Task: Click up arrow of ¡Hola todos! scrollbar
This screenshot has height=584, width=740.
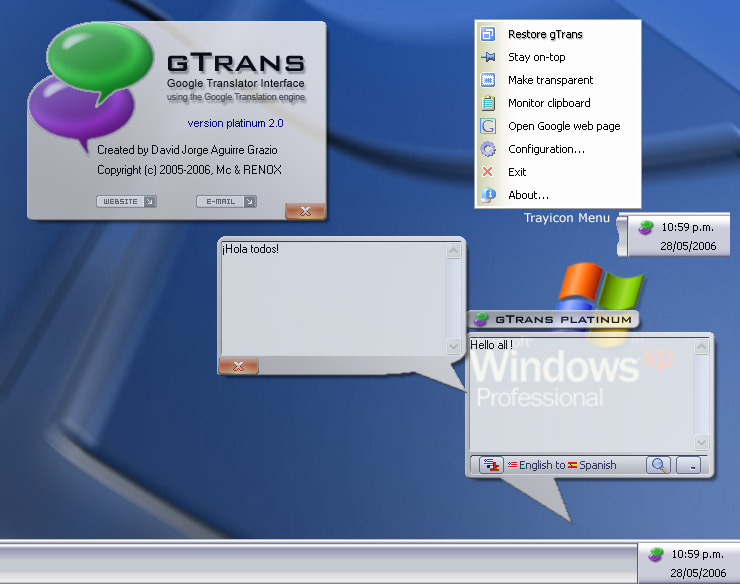Action: [454, 250]
